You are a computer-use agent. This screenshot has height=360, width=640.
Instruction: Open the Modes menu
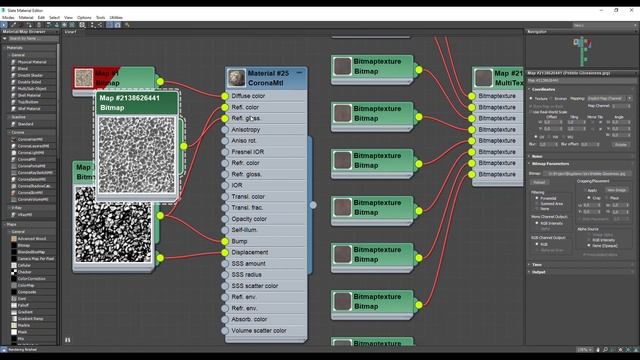[8, 18]
